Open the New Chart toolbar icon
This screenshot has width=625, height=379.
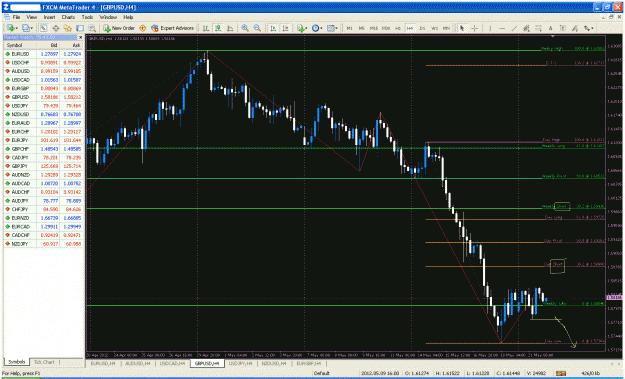(12, 28)
